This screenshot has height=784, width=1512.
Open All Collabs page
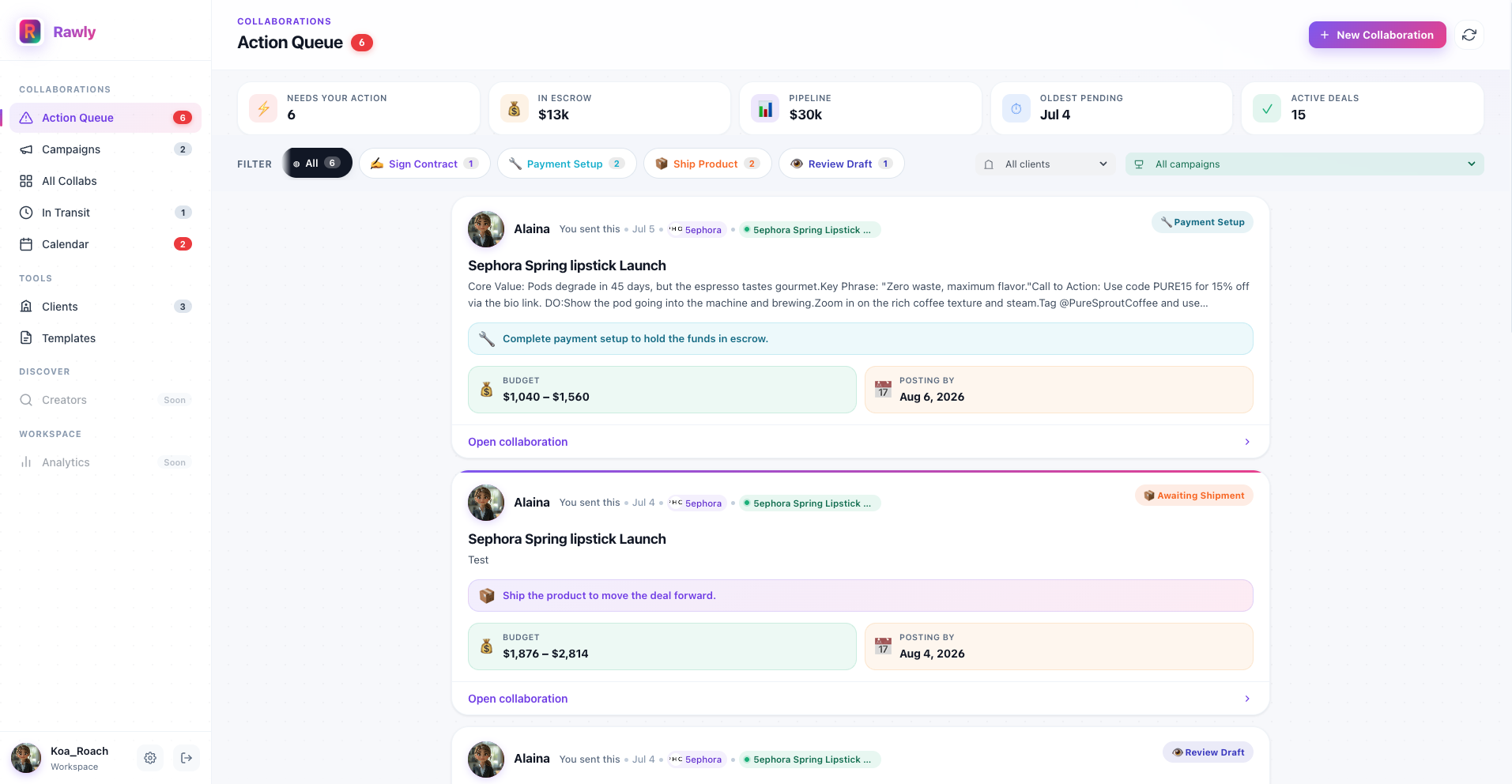[105, 181]
